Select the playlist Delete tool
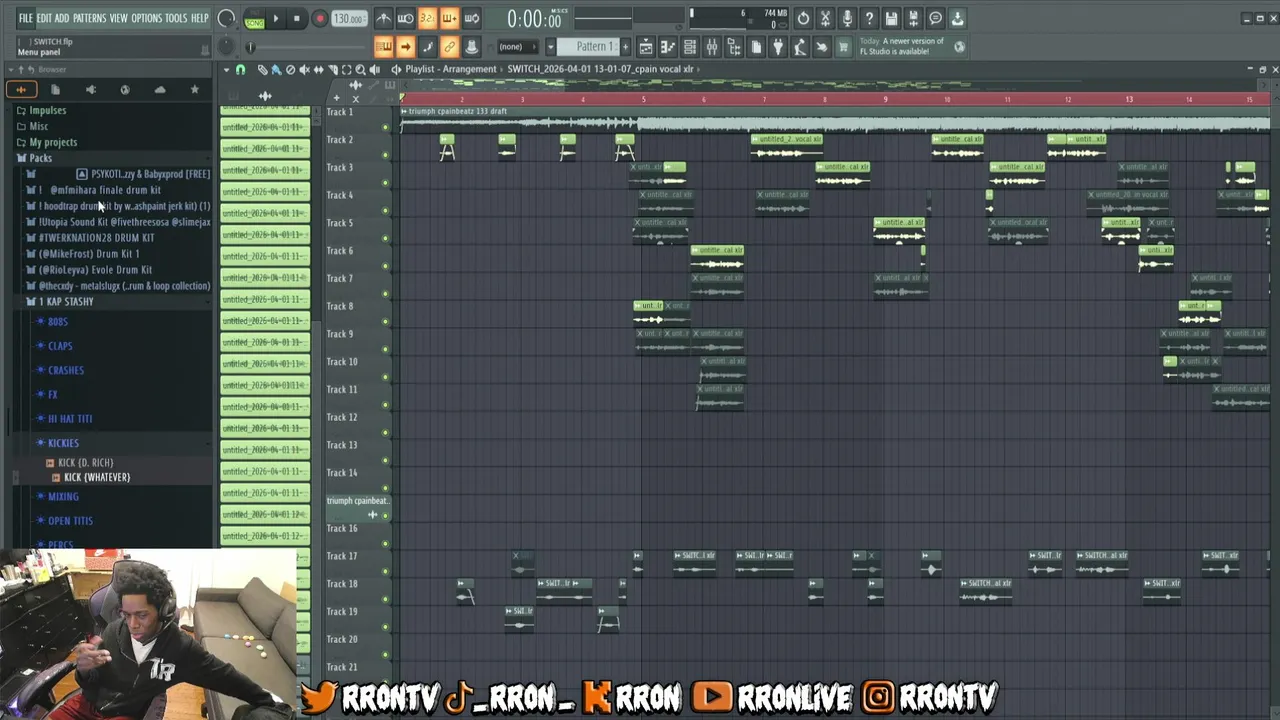Image resolution: width=1280 pixels, height=720 pixels. pyautogui.click(x=290, y=69)
